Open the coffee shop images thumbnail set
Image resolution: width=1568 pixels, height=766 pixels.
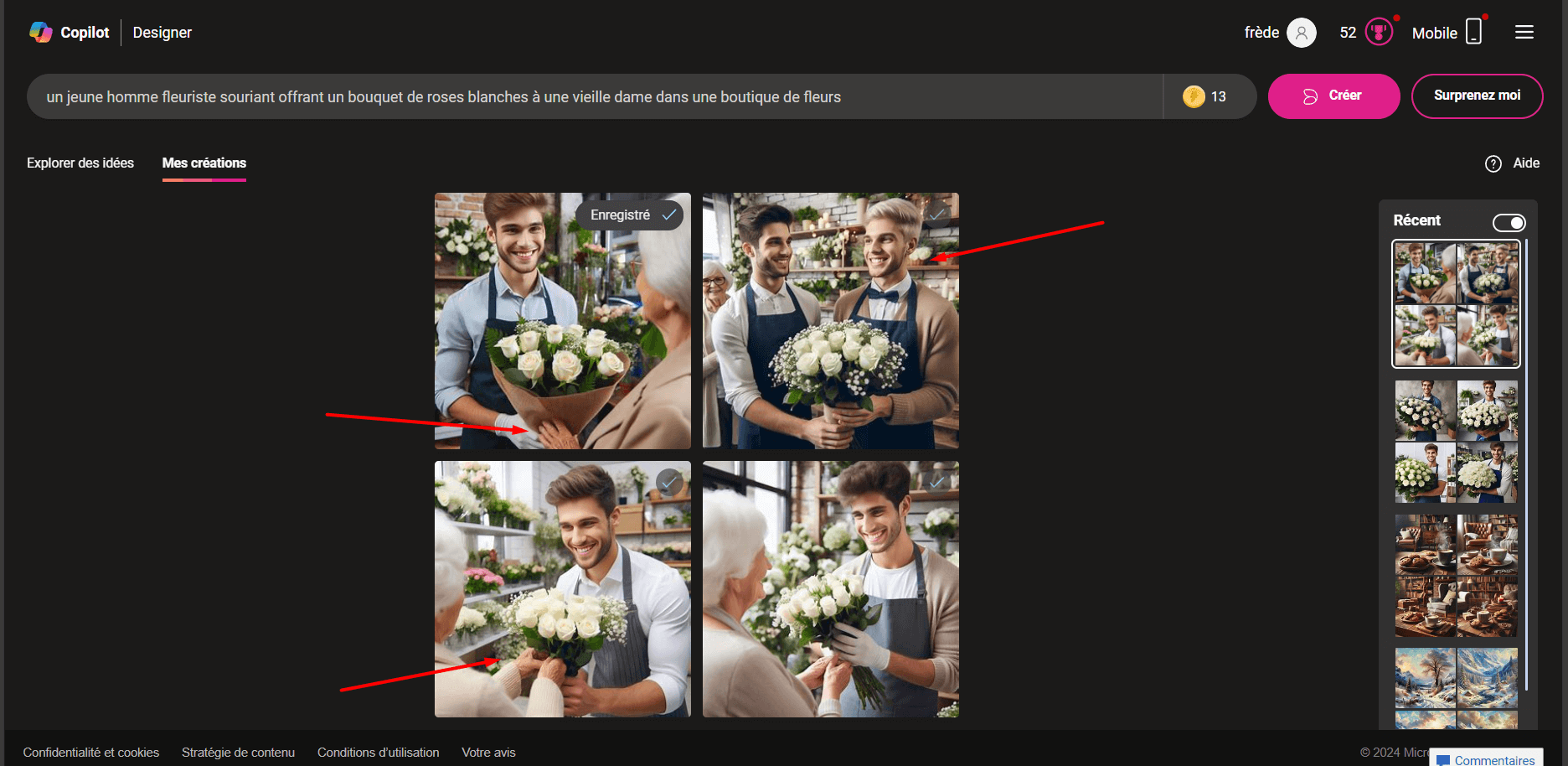tap(1456, 575)
